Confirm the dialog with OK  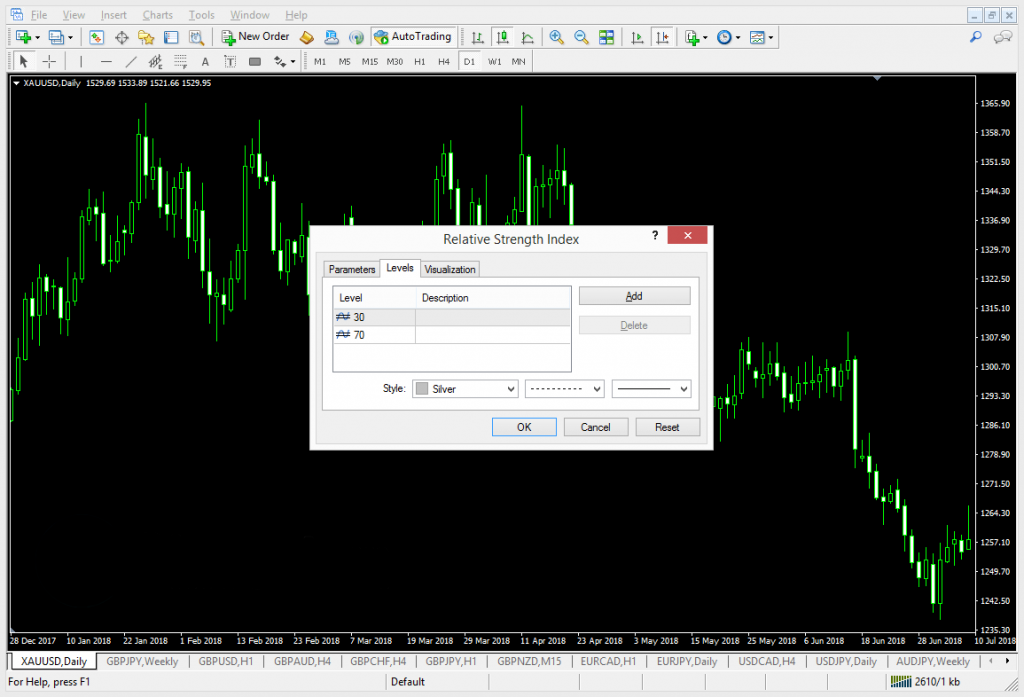(524, 427)
